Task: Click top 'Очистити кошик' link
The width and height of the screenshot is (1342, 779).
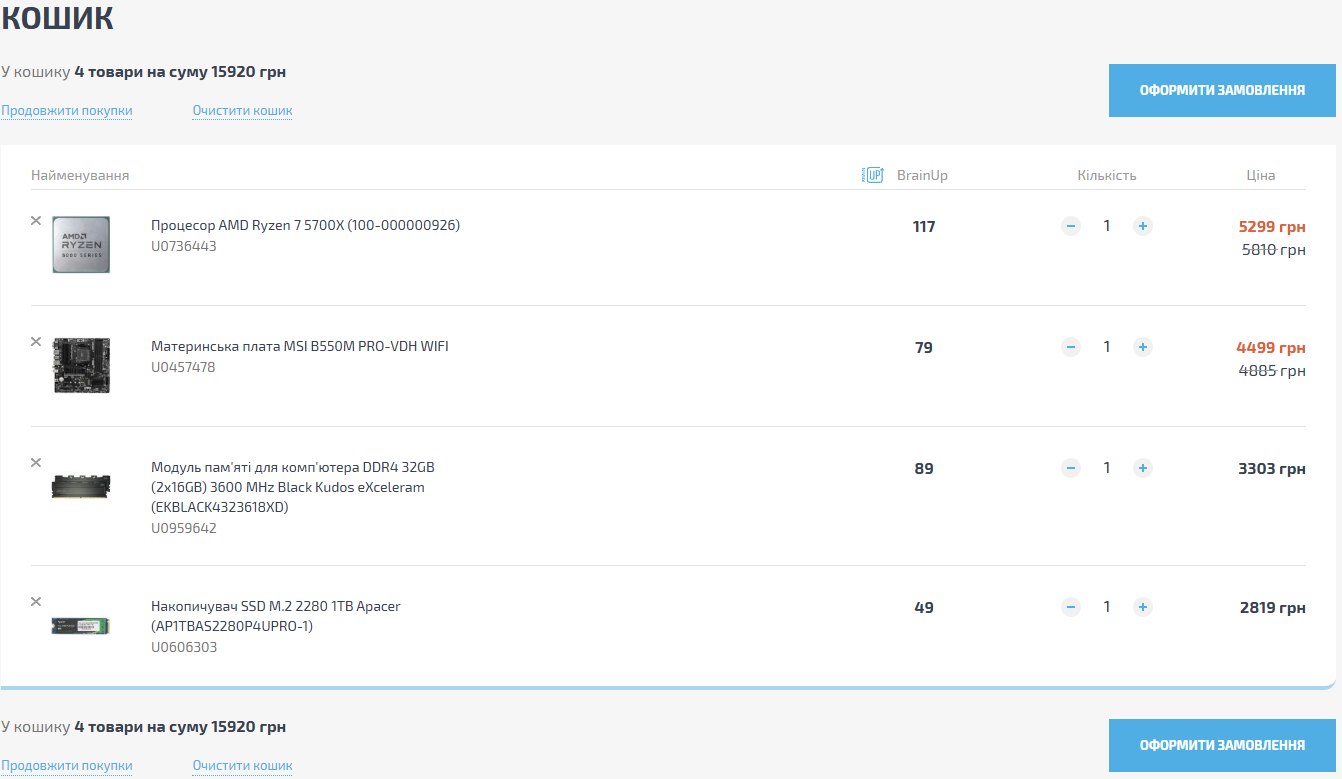Action: (242, 111)
